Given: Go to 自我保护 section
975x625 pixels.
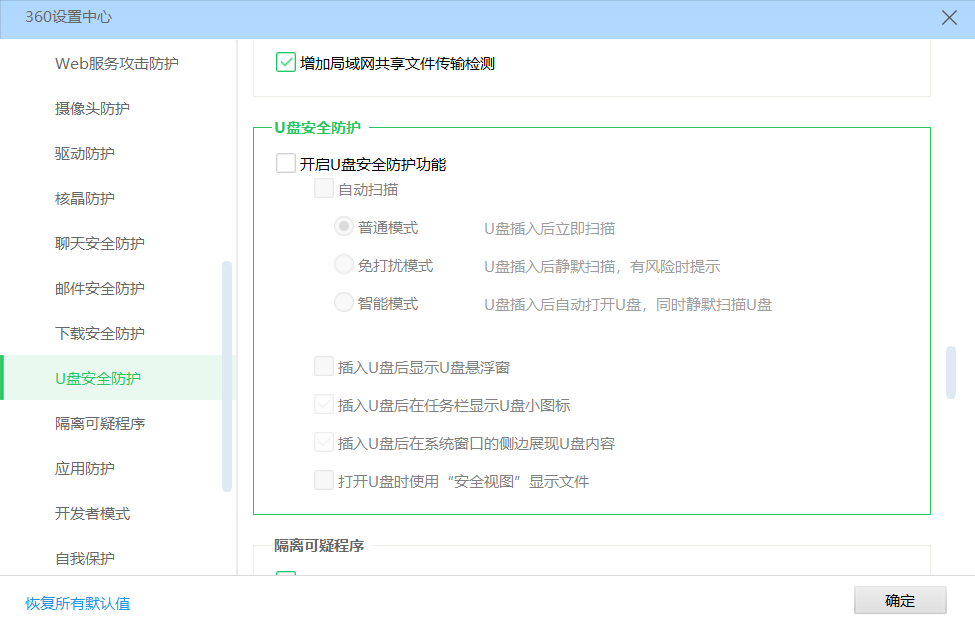Looking at the screenshot, I should 85,559.
